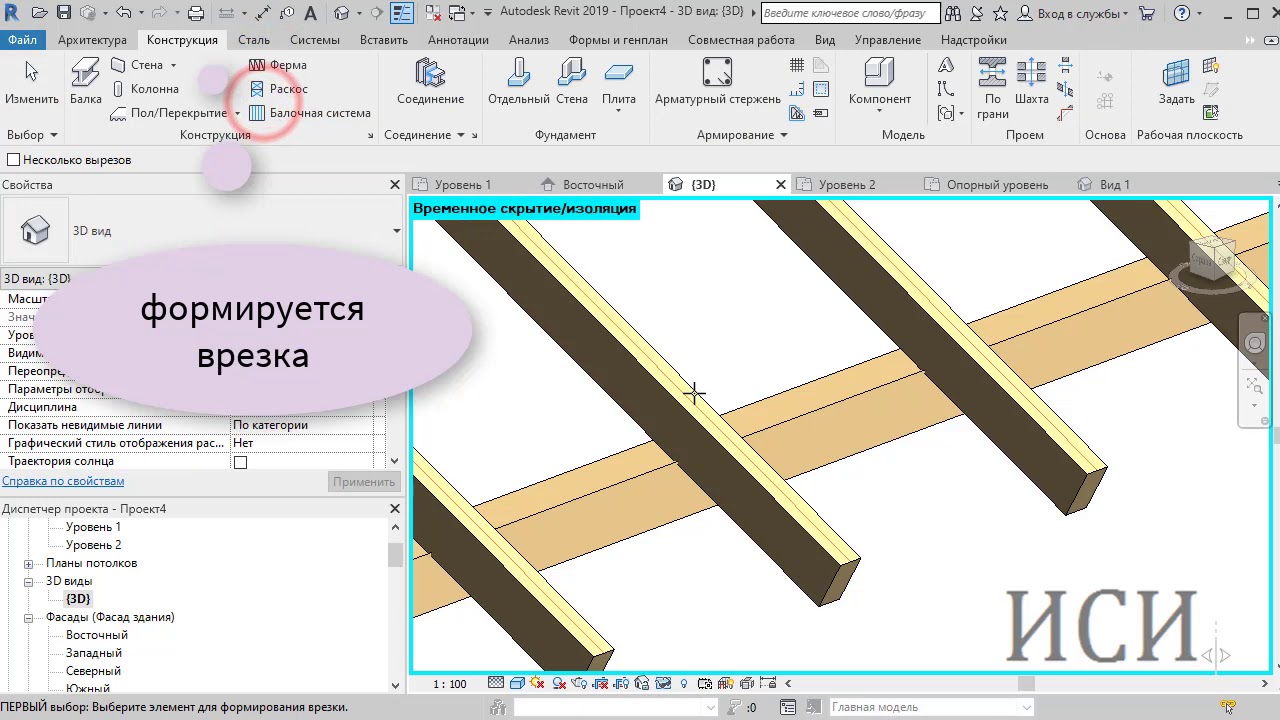Close the Свойства panel
1280x720 pixels.
click(395, 185)
